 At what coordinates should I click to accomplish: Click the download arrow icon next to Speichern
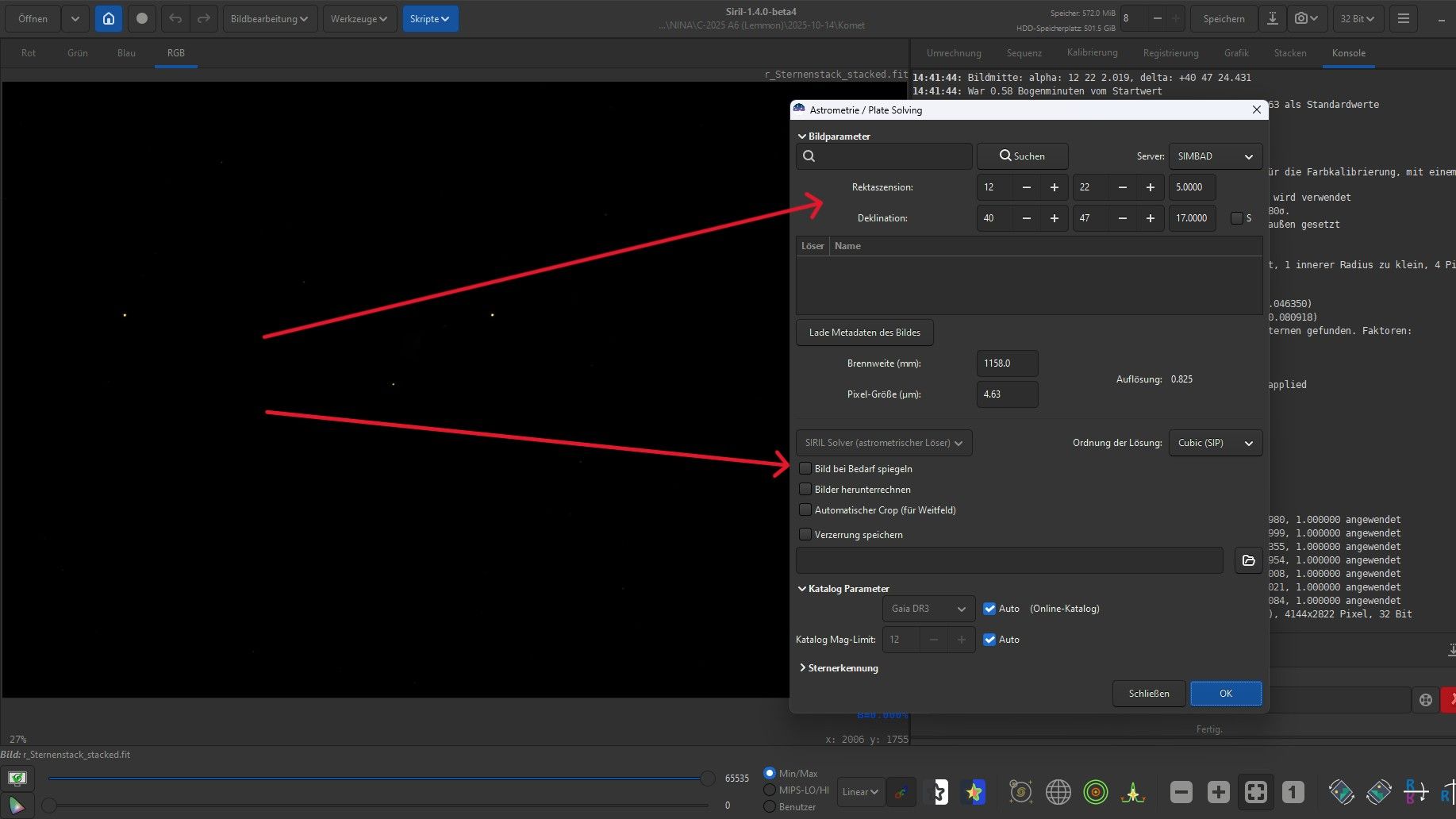point(1272,18)
